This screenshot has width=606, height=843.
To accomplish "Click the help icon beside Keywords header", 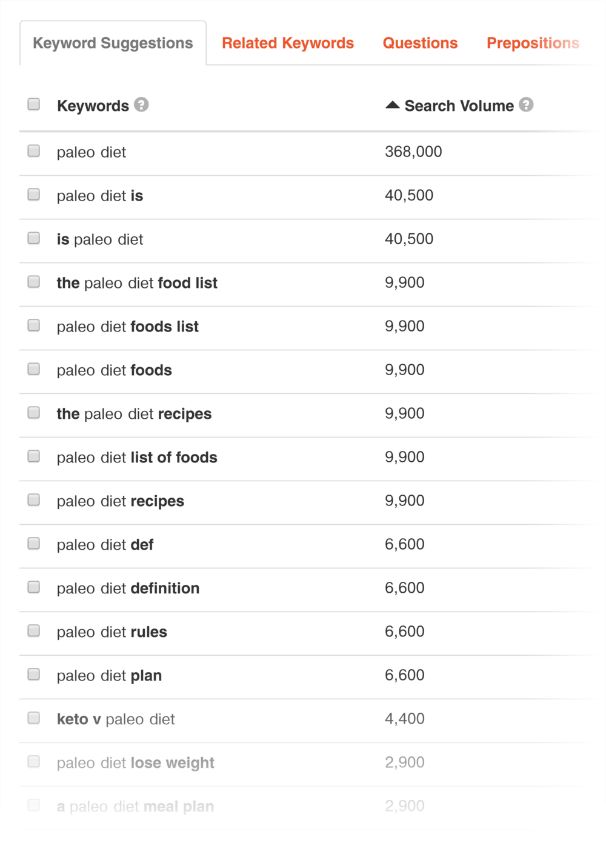I will click(142, 105).
